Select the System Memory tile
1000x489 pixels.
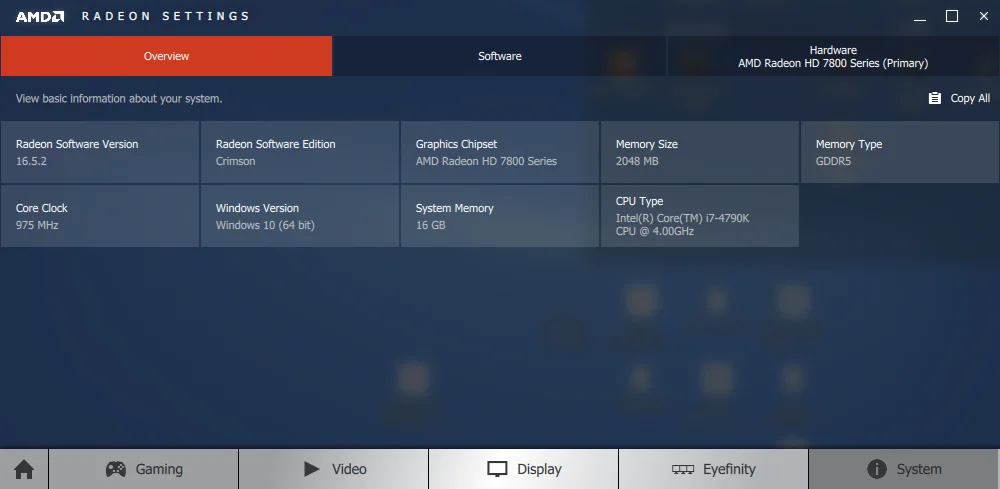click(x=499, y=215)
